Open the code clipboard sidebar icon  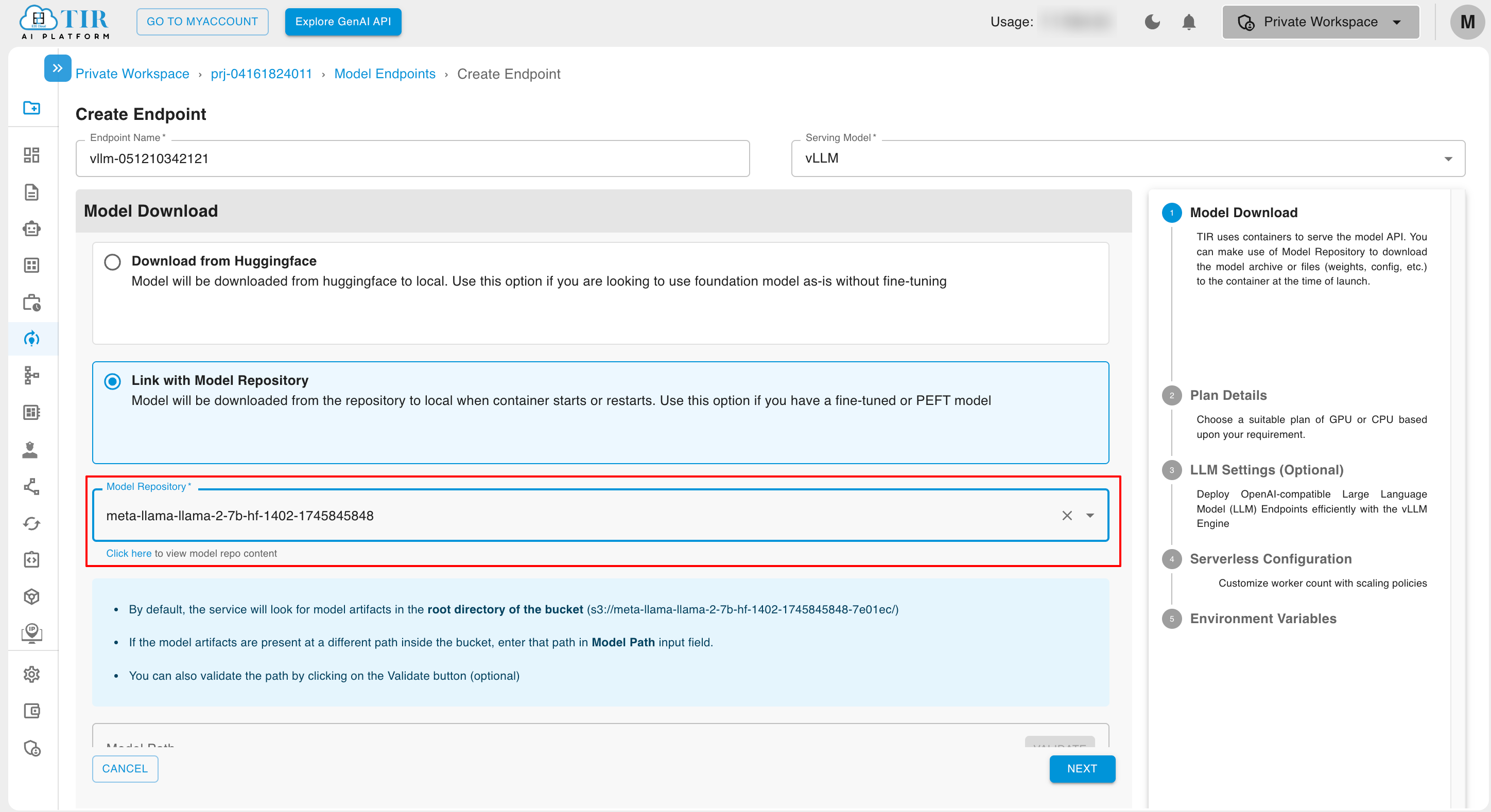click(x=32, y=560)
